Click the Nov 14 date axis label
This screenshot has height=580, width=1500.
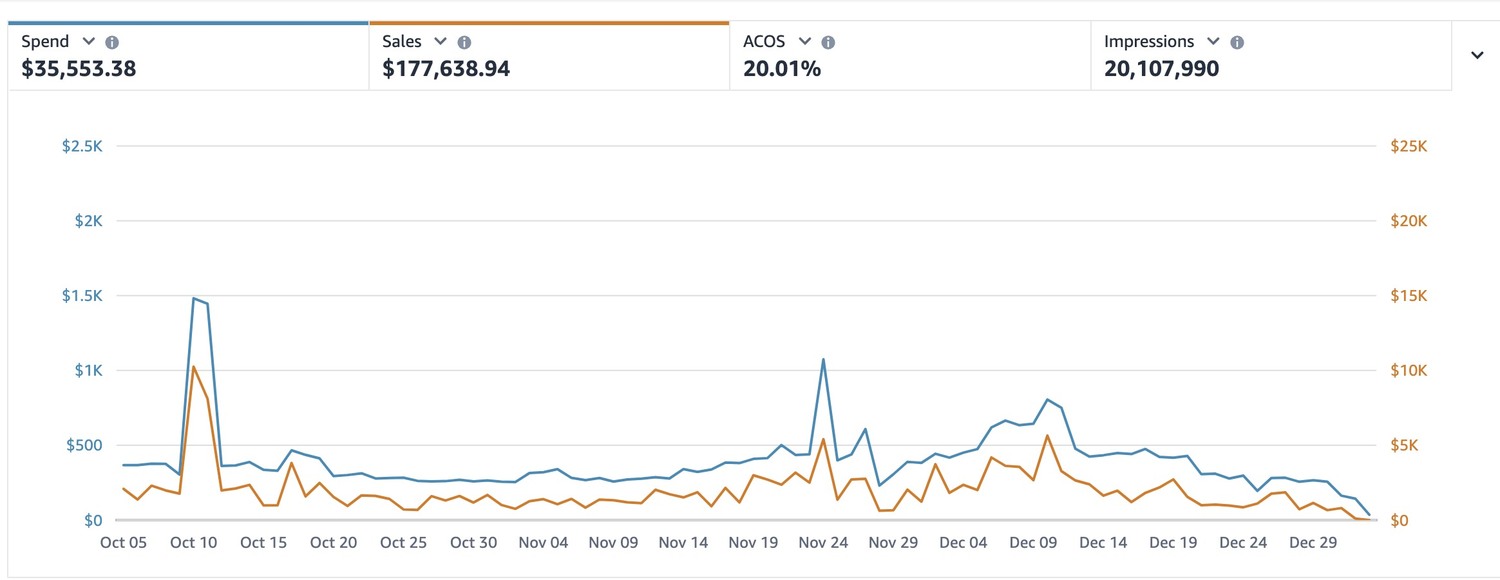(684, 543)
